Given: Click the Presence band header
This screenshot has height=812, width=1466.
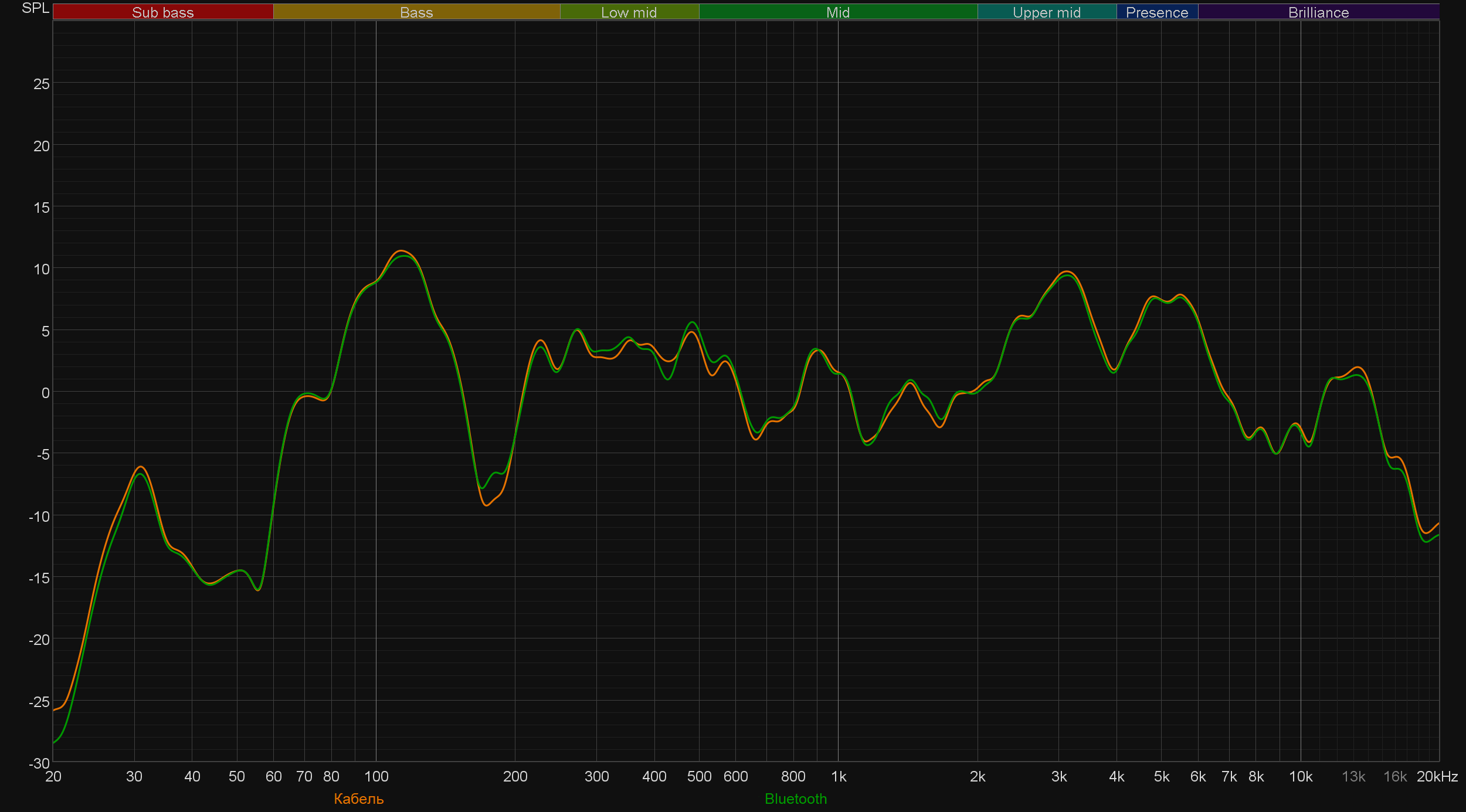Looking at the screenshot, I should (x=1156, y=12).
